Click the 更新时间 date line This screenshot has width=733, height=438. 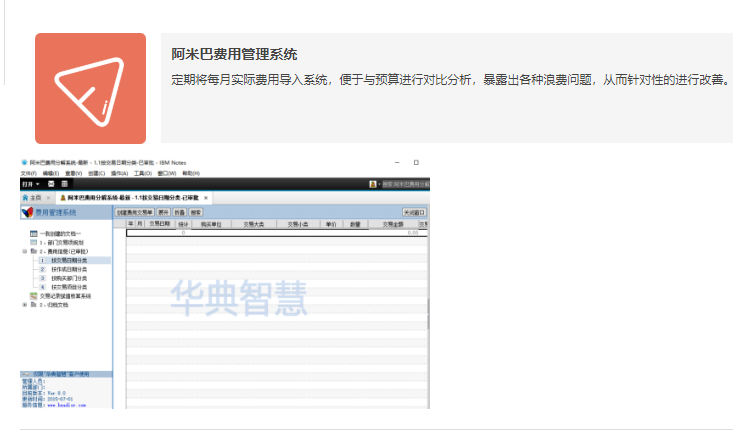[47, 400]
